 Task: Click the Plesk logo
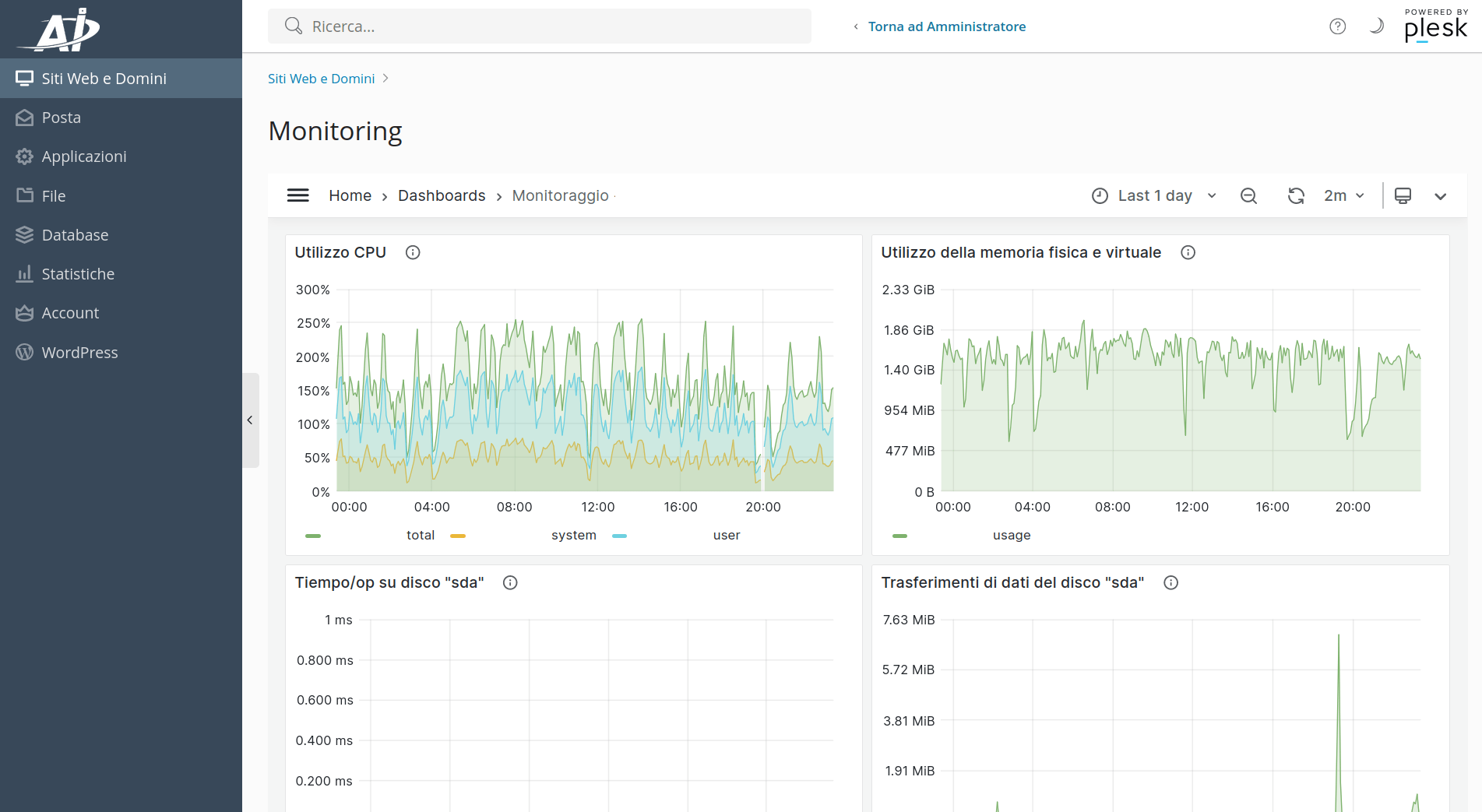[1435, 26]
